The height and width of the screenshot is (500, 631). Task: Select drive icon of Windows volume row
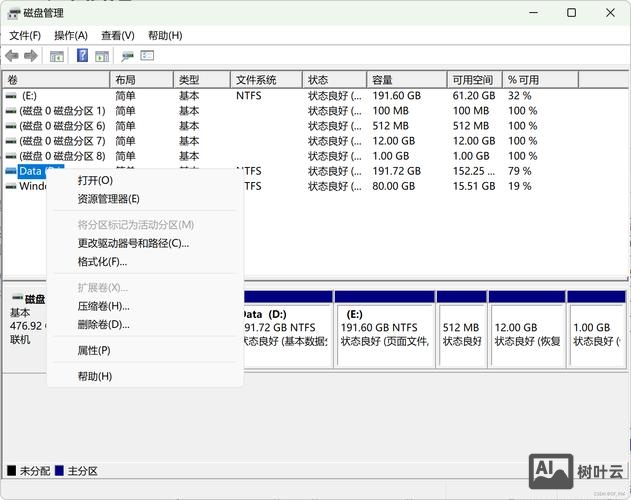point(11,186)
